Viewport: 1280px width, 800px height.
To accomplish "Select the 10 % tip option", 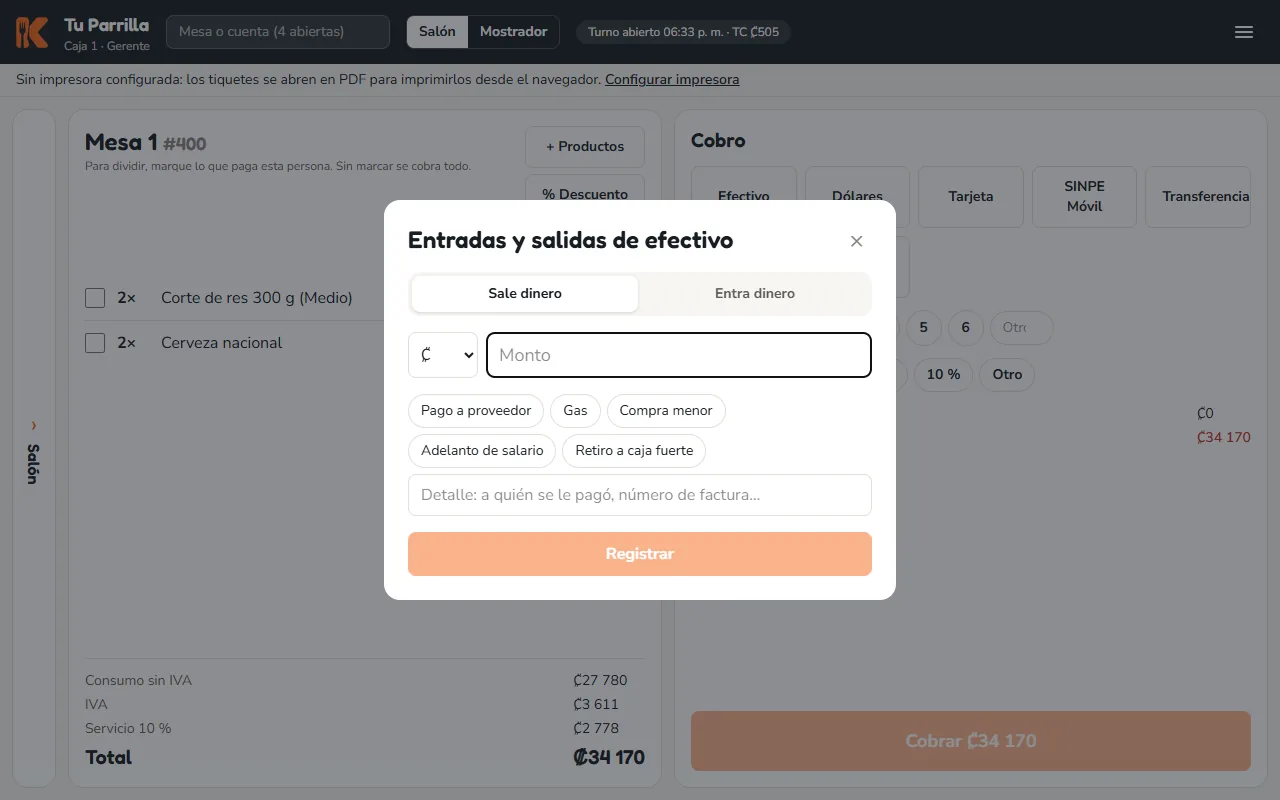I will (x=943, y=375).
